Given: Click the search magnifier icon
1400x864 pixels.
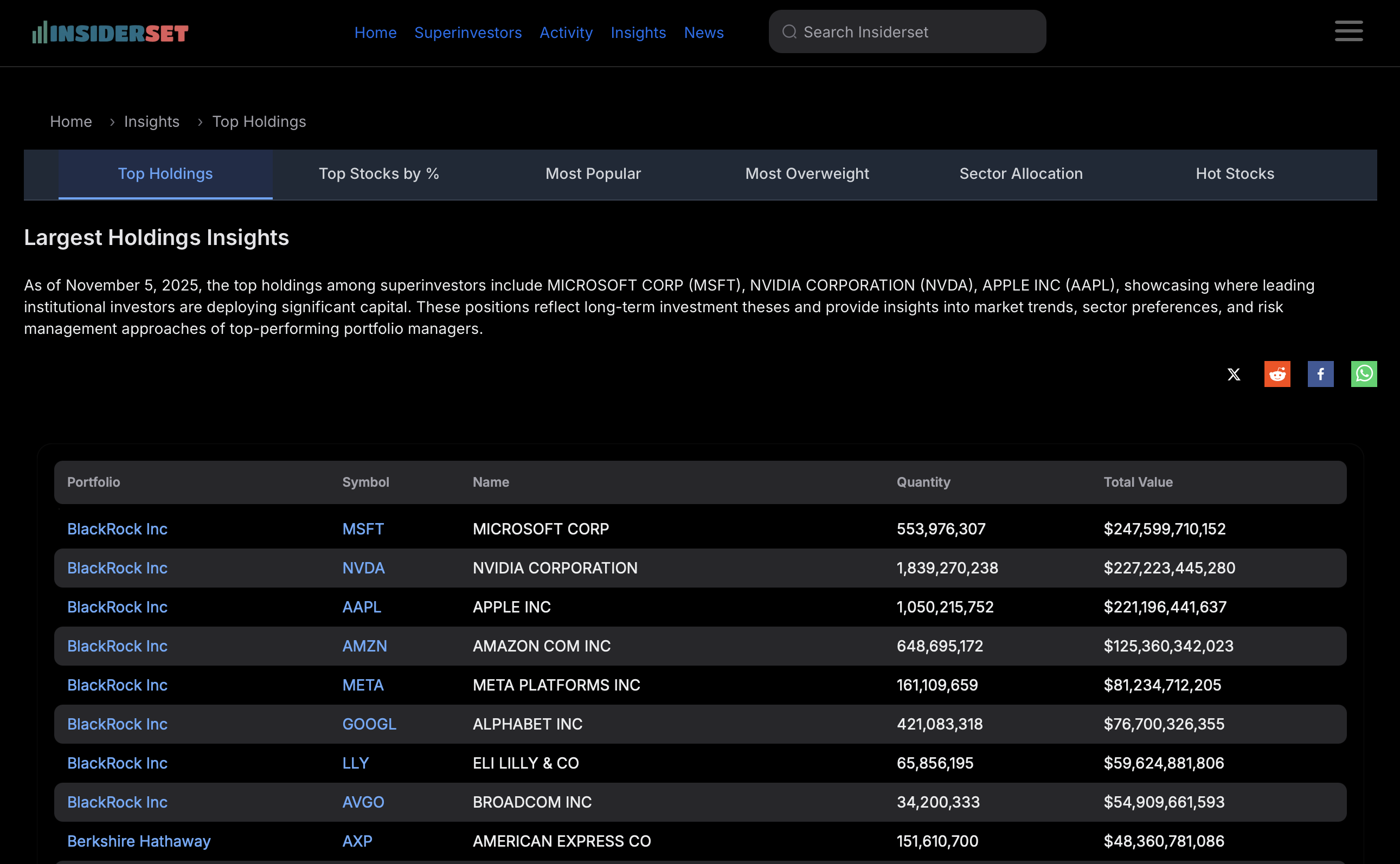Looking at the screenshot, I should click(791, 32).
